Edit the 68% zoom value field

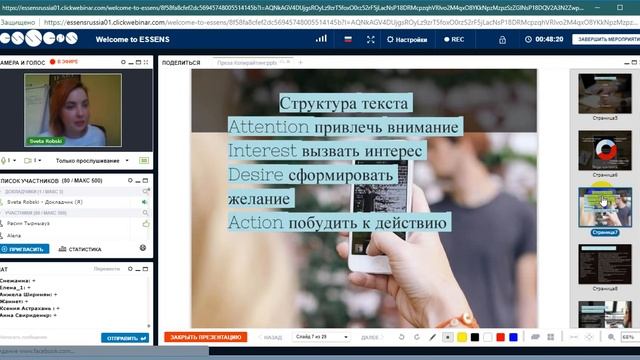point(629,337)
